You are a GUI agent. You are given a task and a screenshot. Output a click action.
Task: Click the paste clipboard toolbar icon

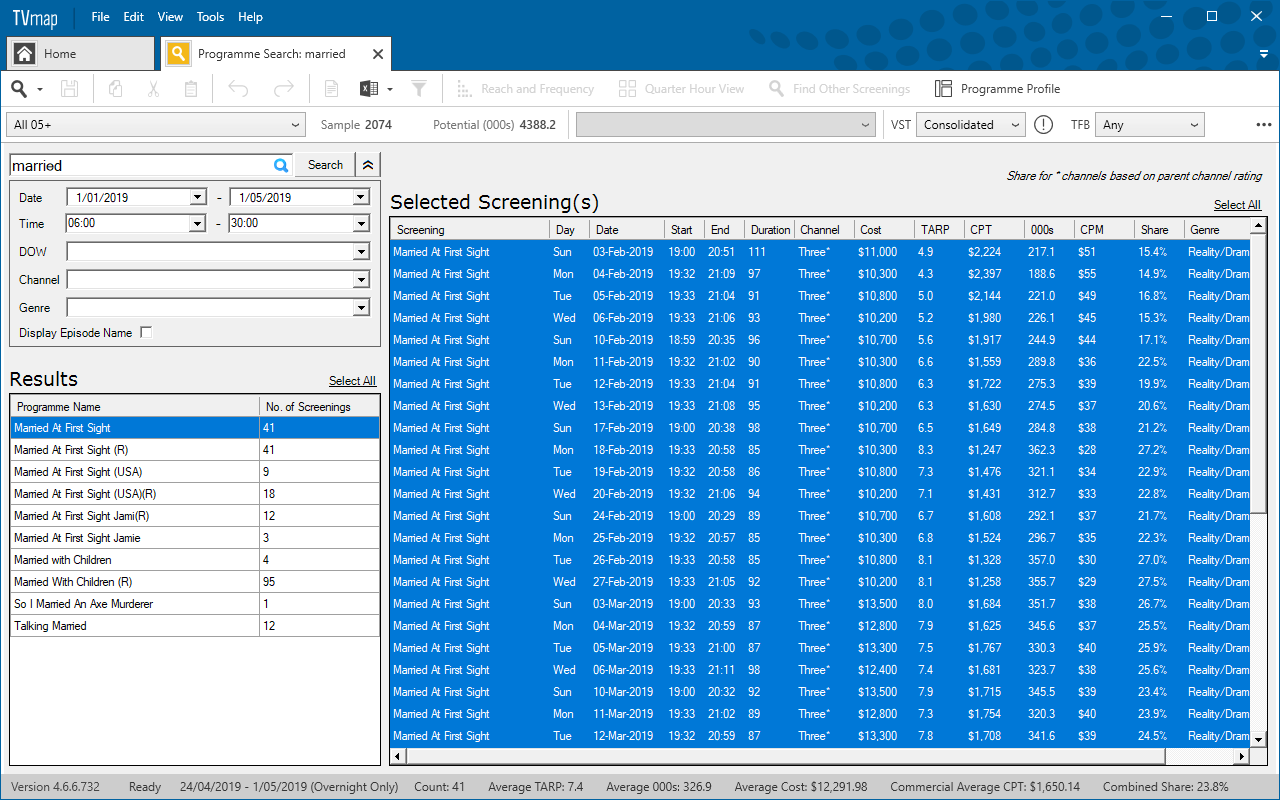191,89
